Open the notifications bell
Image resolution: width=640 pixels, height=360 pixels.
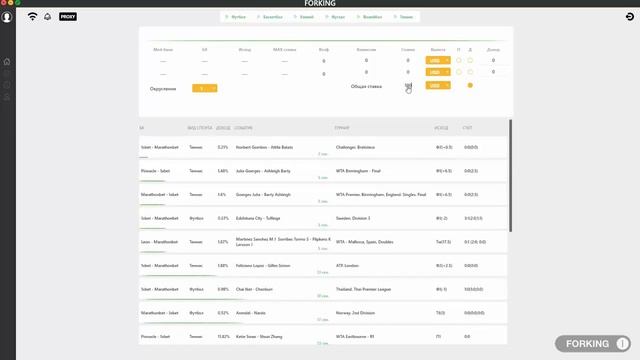pos(48,16)
